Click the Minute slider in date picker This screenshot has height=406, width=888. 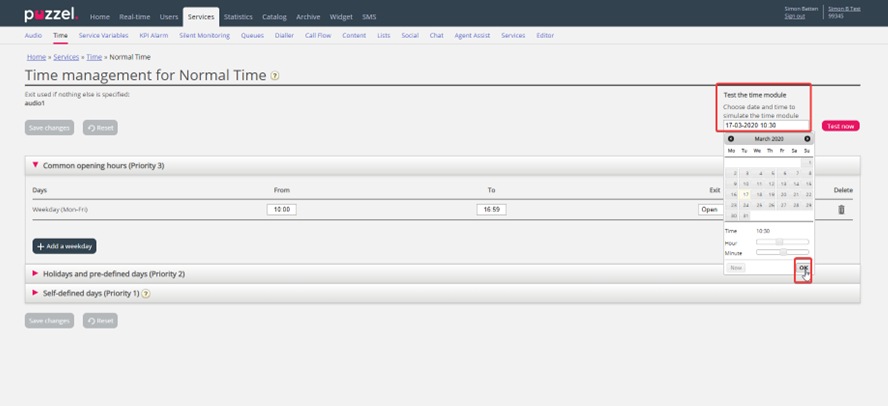point(782,253)
